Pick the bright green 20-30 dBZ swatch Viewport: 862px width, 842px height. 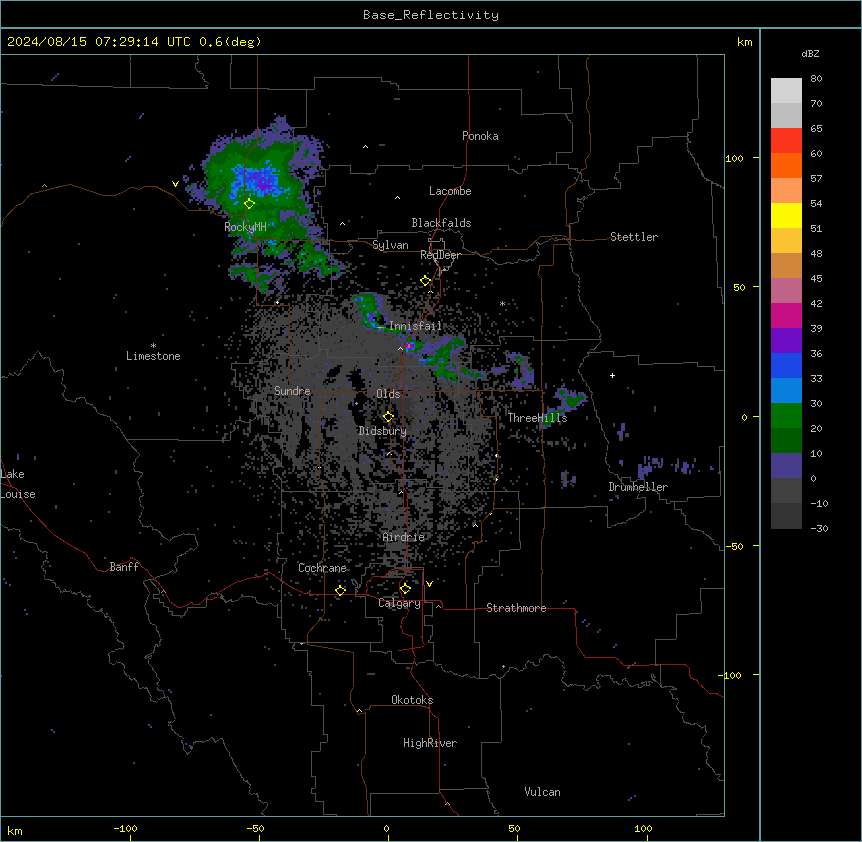(786, 416)
